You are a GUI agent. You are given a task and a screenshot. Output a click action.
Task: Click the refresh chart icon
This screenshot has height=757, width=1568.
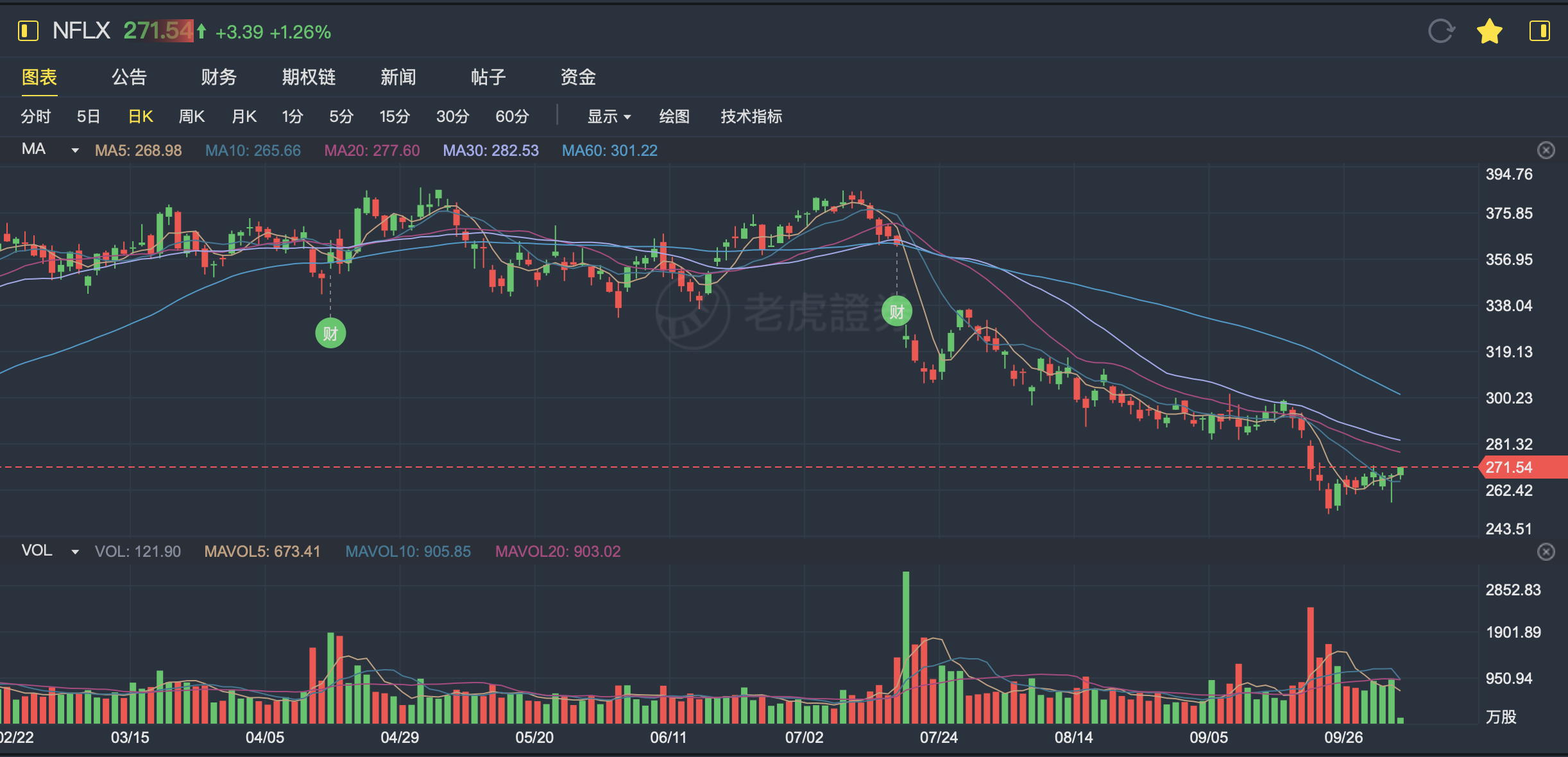(1441, 31)
